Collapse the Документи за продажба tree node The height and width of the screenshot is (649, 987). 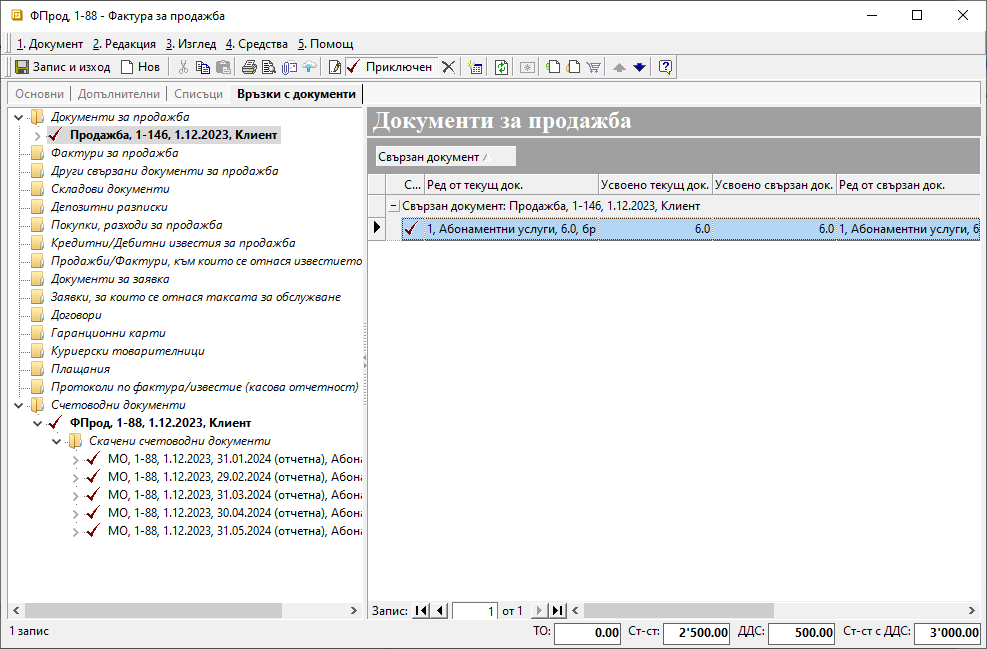19,117
